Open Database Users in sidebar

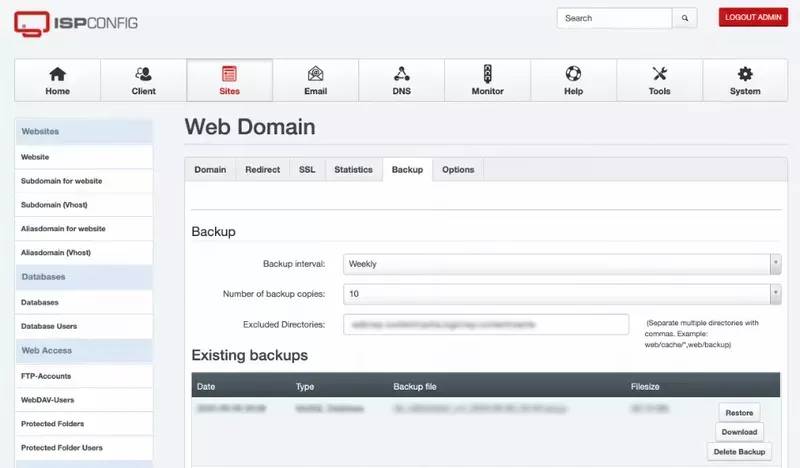tap(84, 326)
